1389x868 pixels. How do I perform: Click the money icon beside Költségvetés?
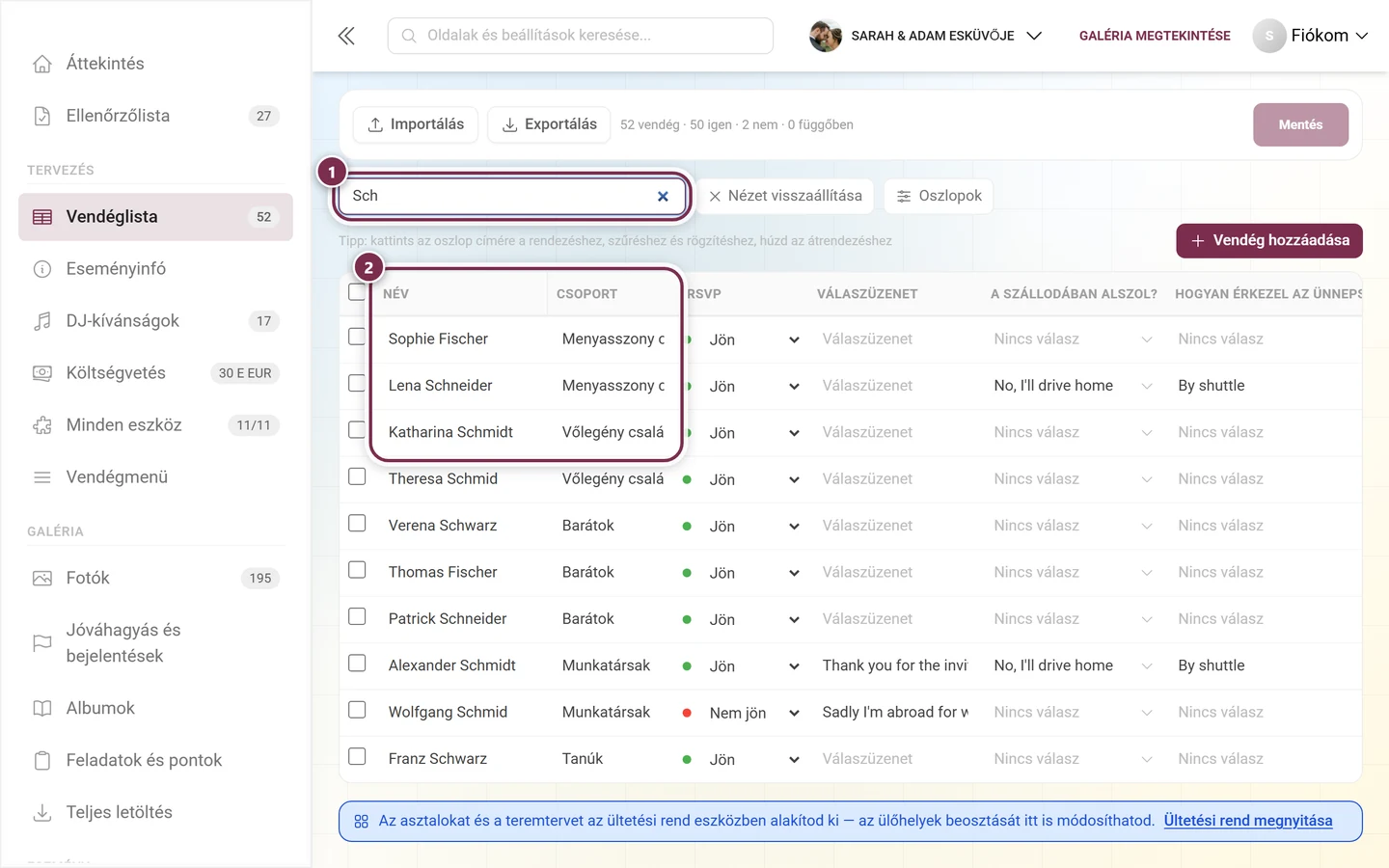tap(42, 373)
